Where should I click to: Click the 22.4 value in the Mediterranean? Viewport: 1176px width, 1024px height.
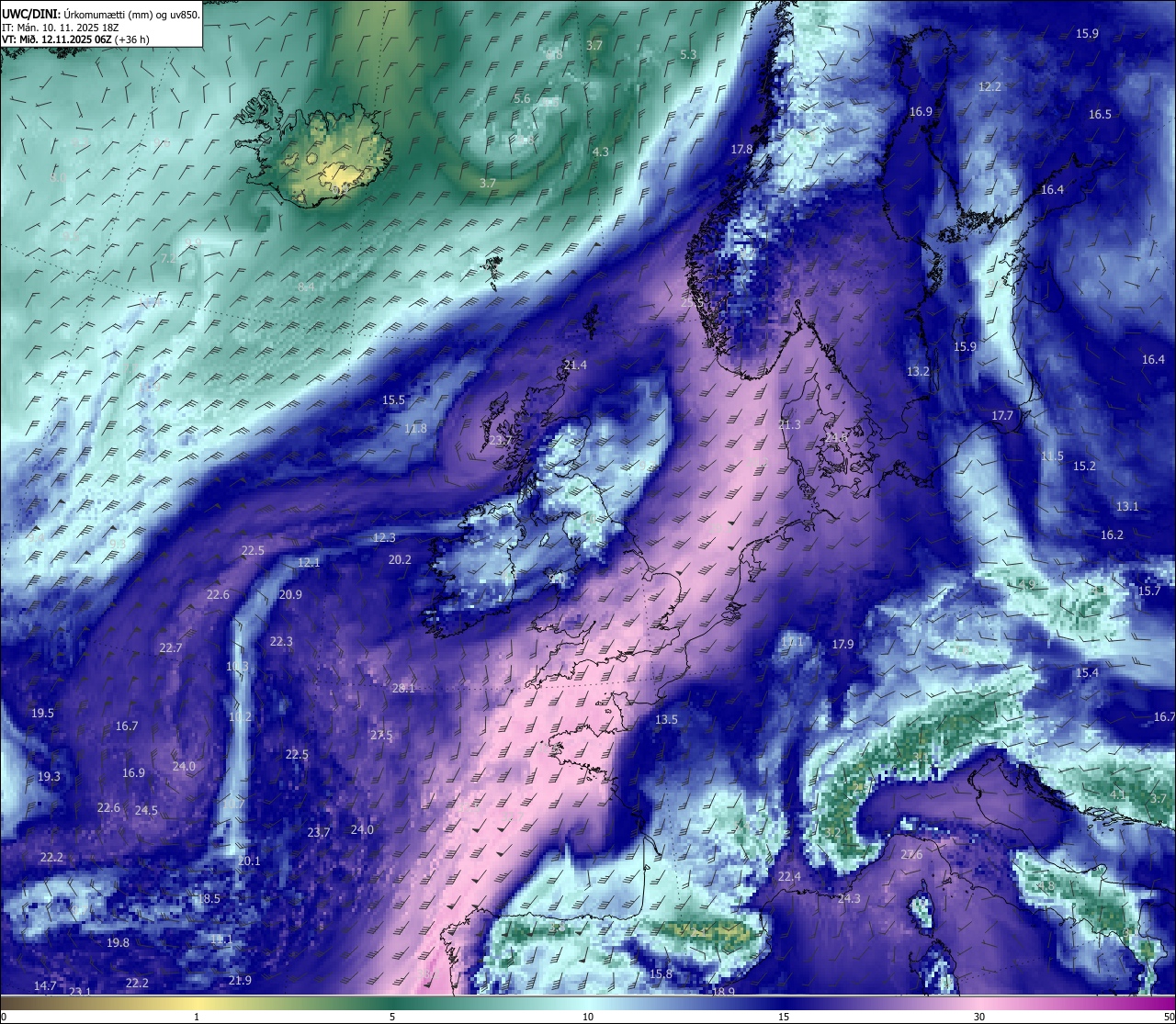coord(789,877)
